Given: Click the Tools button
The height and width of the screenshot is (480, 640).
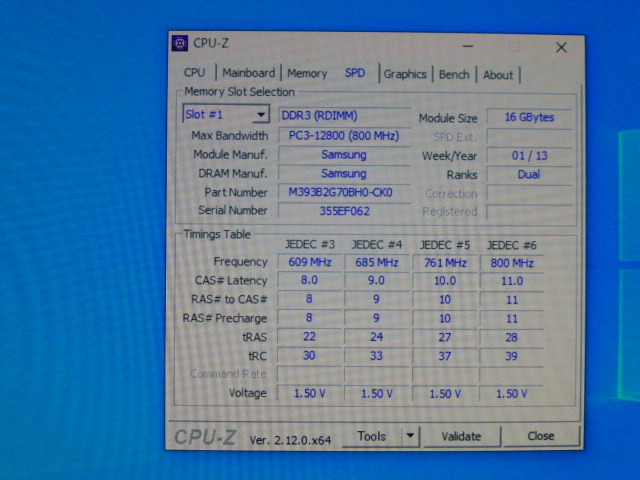Looking at the screenshot, I should 372,436.
